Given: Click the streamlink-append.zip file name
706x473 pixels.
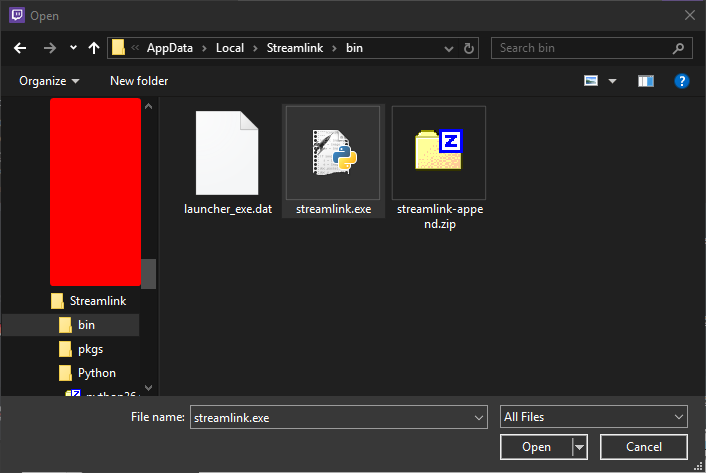Looking at the screenshot, I should (x=440, y=216).
